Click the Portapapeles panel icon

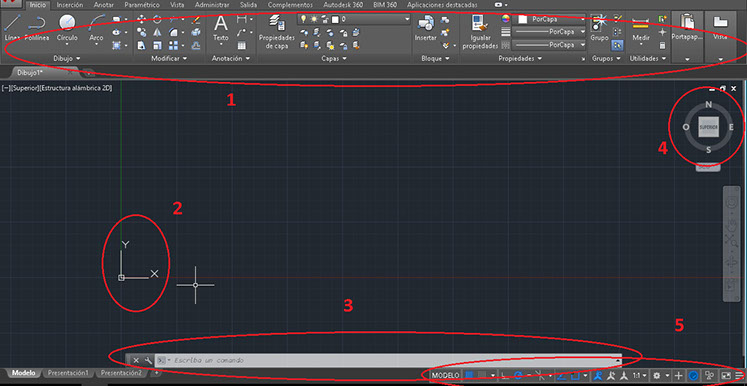pyautogui.click(x=687, y=27)
